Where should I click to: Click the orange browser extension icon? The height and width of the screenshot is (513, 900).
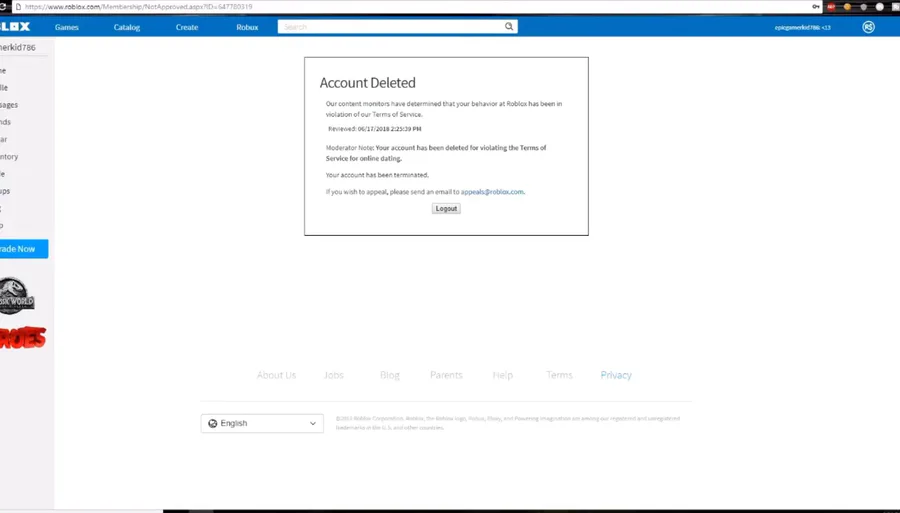pos(847,7)
